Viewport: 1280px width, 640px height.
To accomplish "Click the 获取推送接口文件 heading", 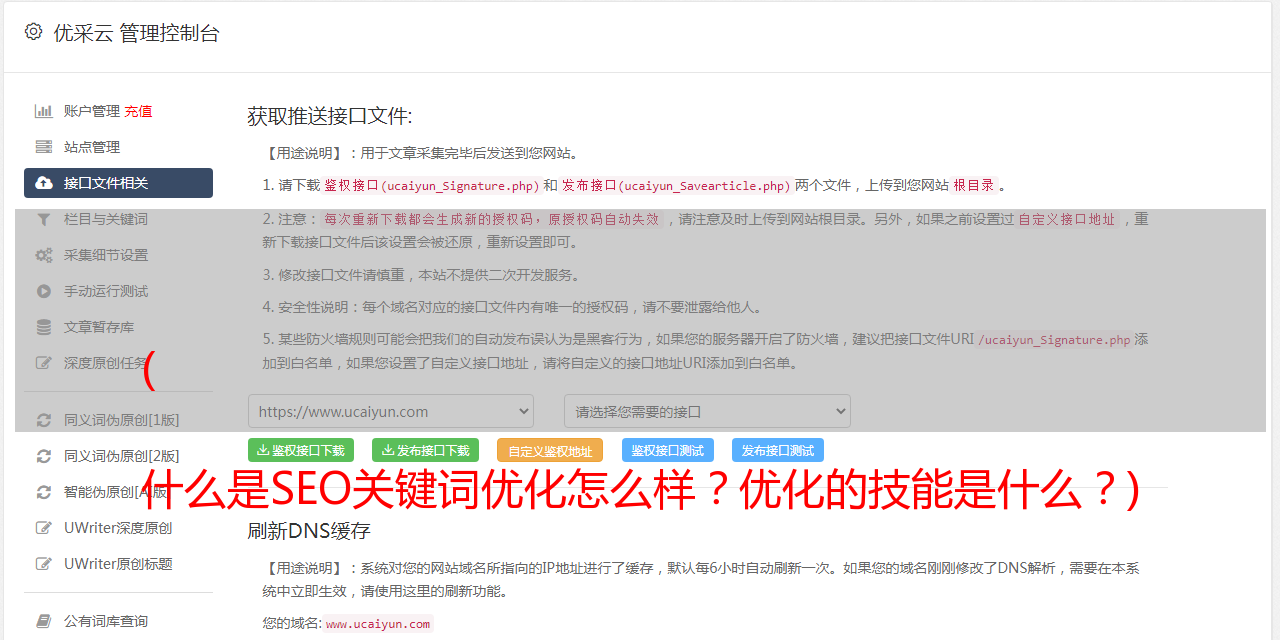I will pos(330,116).
